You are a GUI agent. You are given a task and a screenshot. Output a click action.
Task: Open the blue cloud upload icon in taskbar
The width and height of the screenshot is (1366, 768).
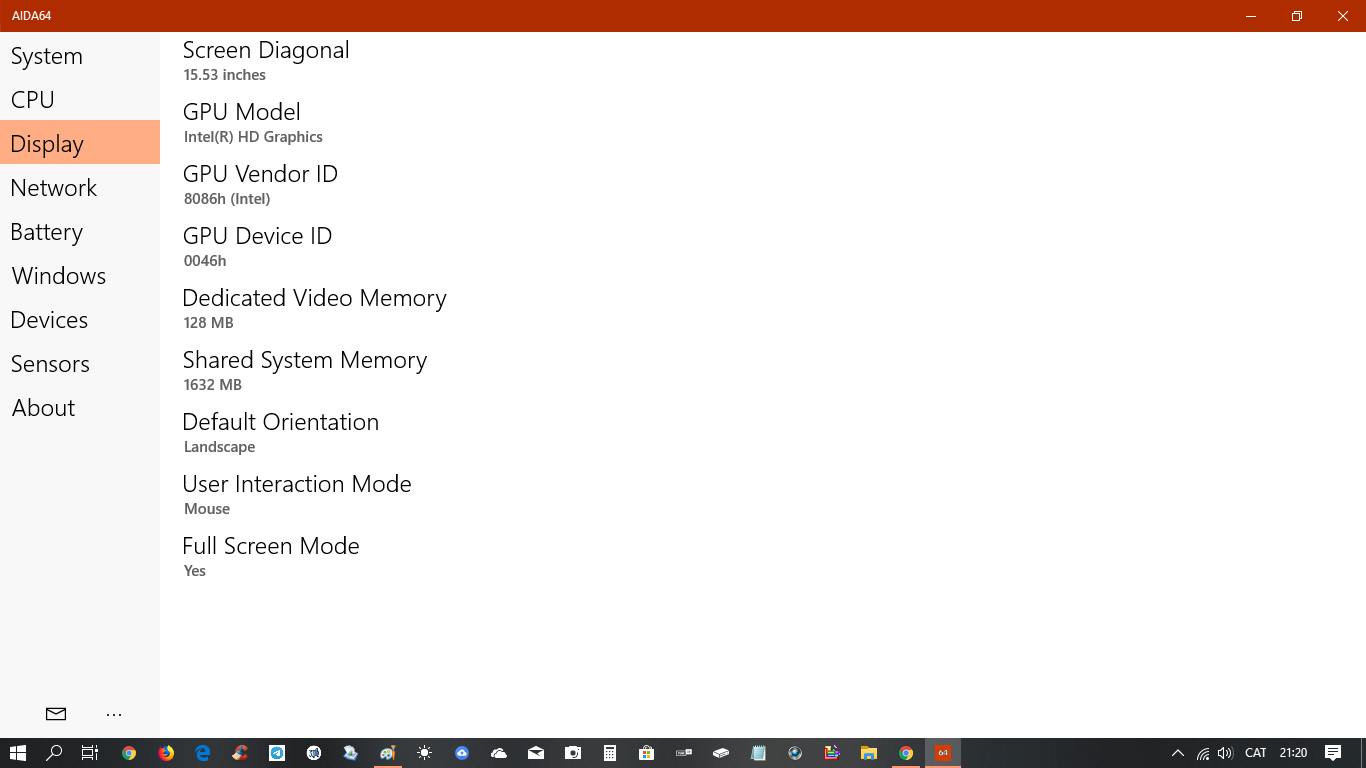pos(462,753)
